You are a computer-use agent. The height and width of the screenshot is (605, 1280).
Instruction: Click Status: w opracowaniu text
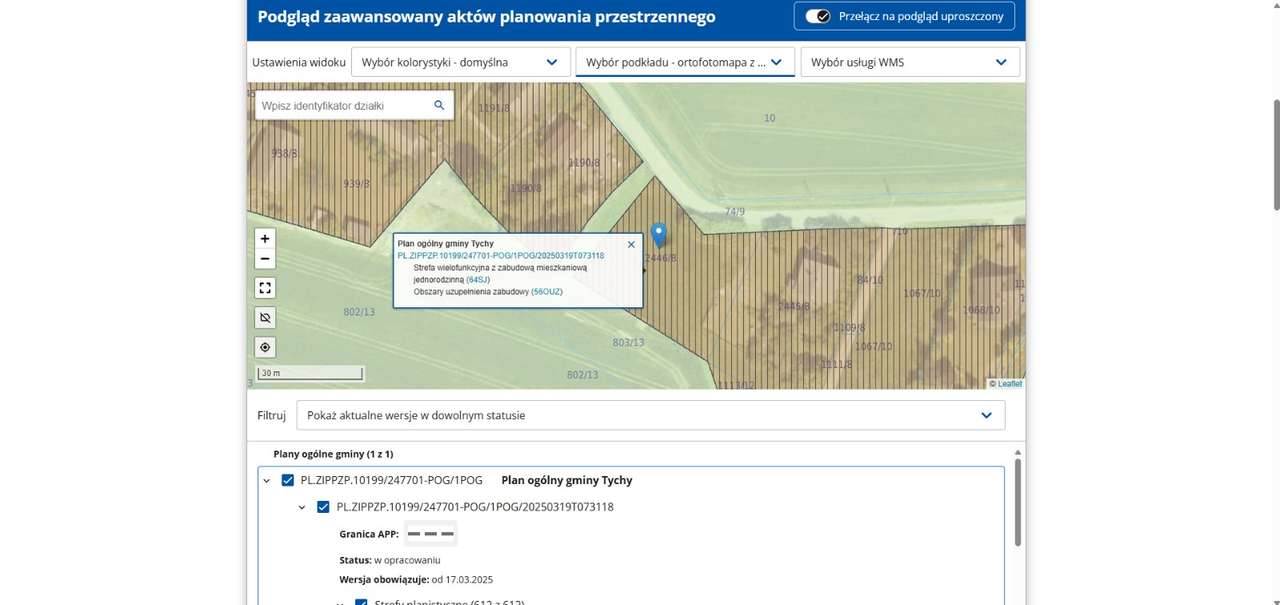pos(390,560)
